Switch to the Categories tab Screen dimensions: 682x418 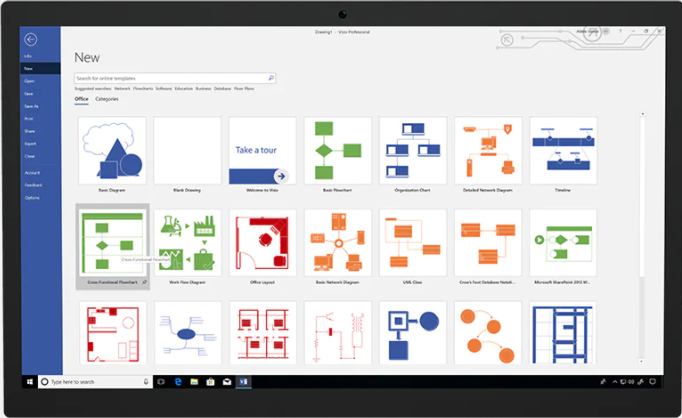107,99
